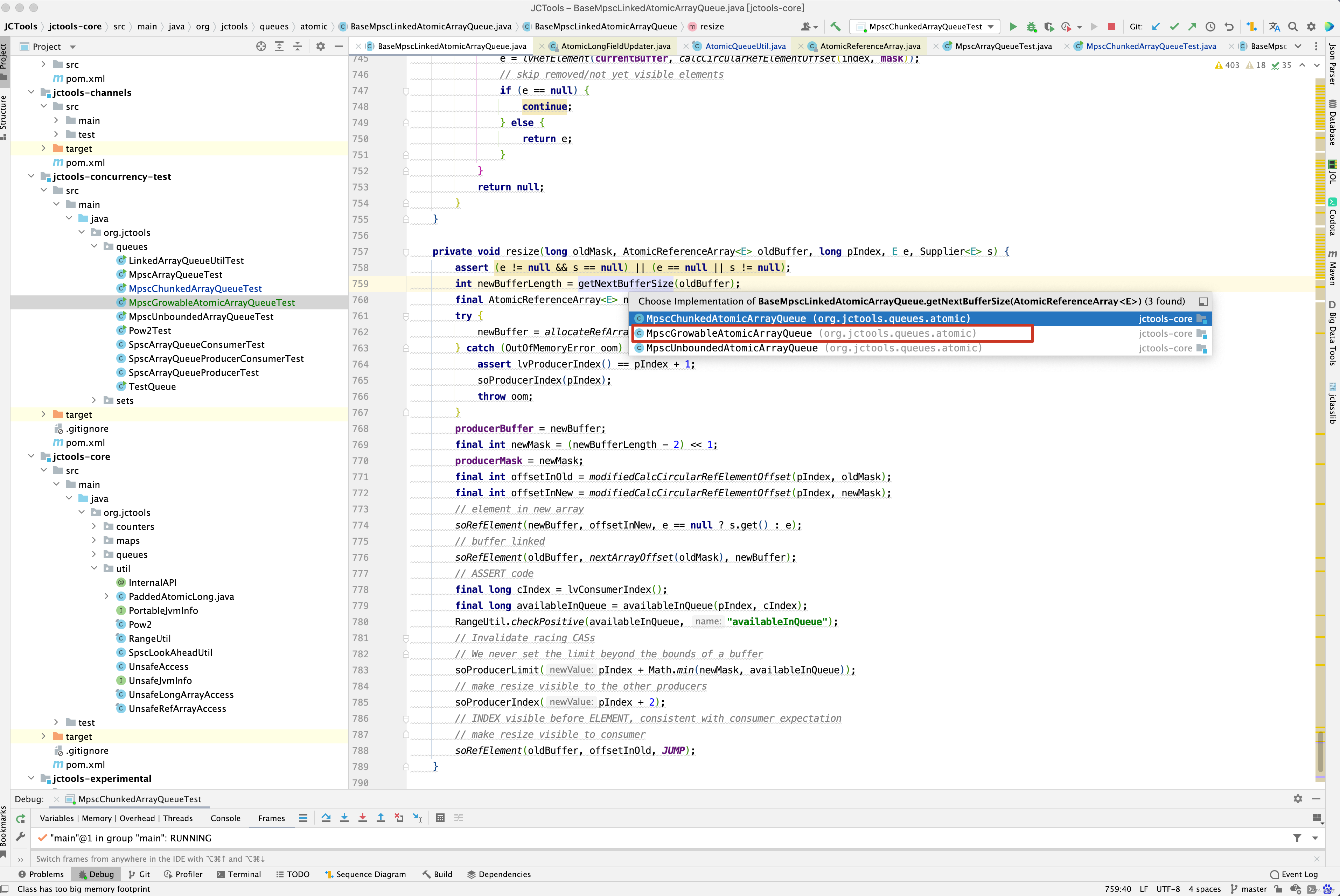Screen dimensions: 1340x896
Task: Click Git Rollback undo arrow
Action: point(1229,26)
